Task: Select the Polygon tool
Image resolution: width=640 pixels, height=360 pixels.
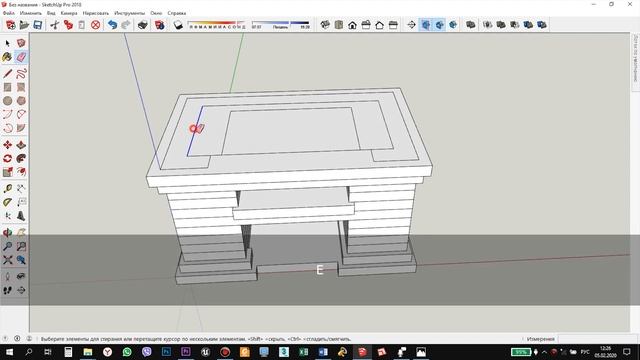Action: 21,100
